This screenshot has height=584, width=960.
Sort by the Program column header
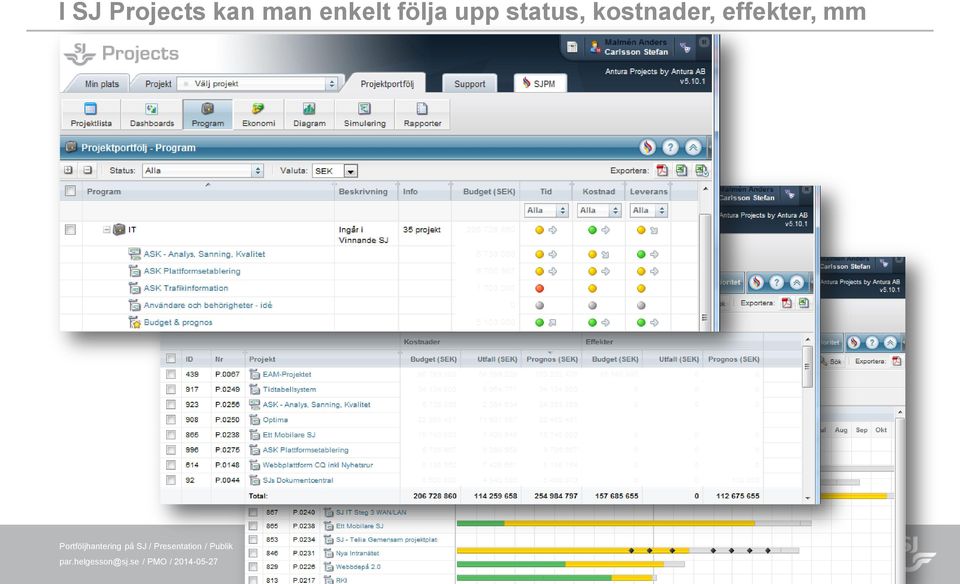click(103, 192)
